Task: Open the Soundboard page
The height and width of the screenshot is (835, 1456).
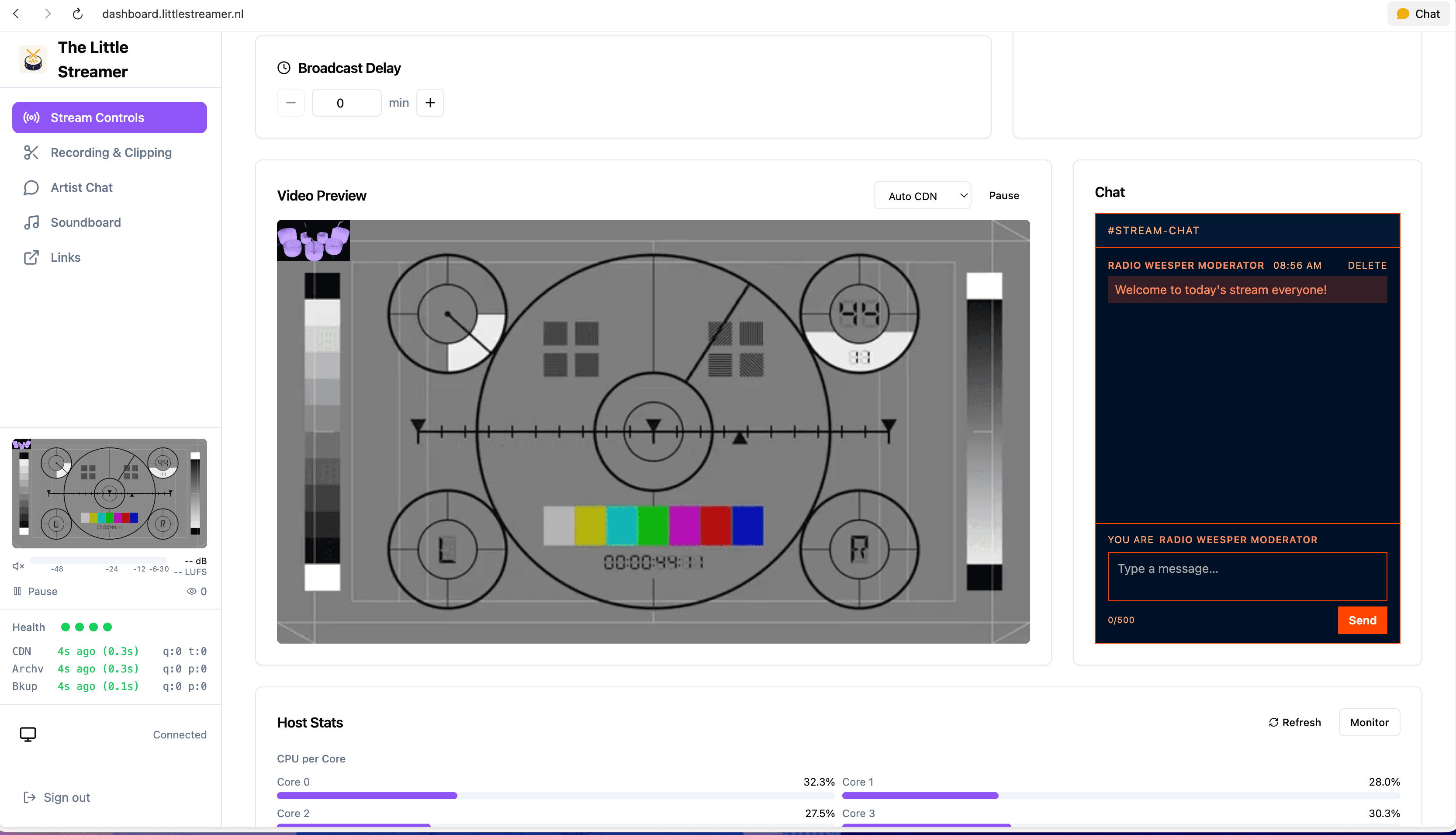Action: 110,222
